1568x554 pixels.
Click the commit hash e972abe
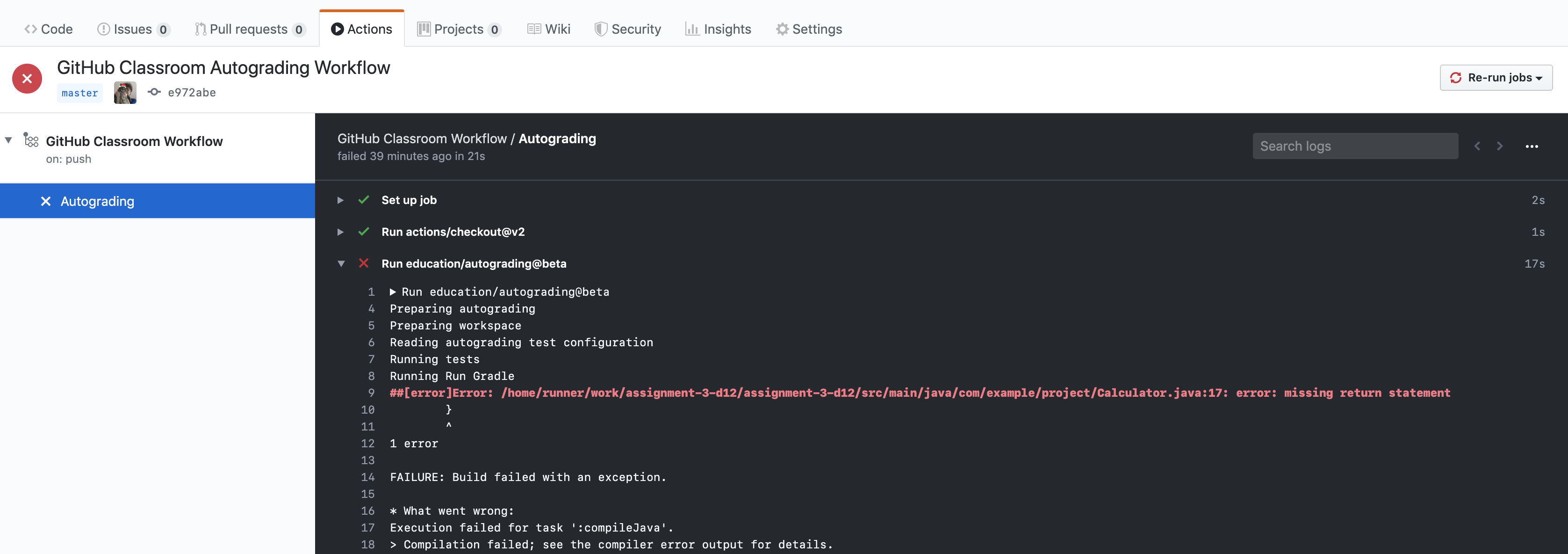coord(192,93)
